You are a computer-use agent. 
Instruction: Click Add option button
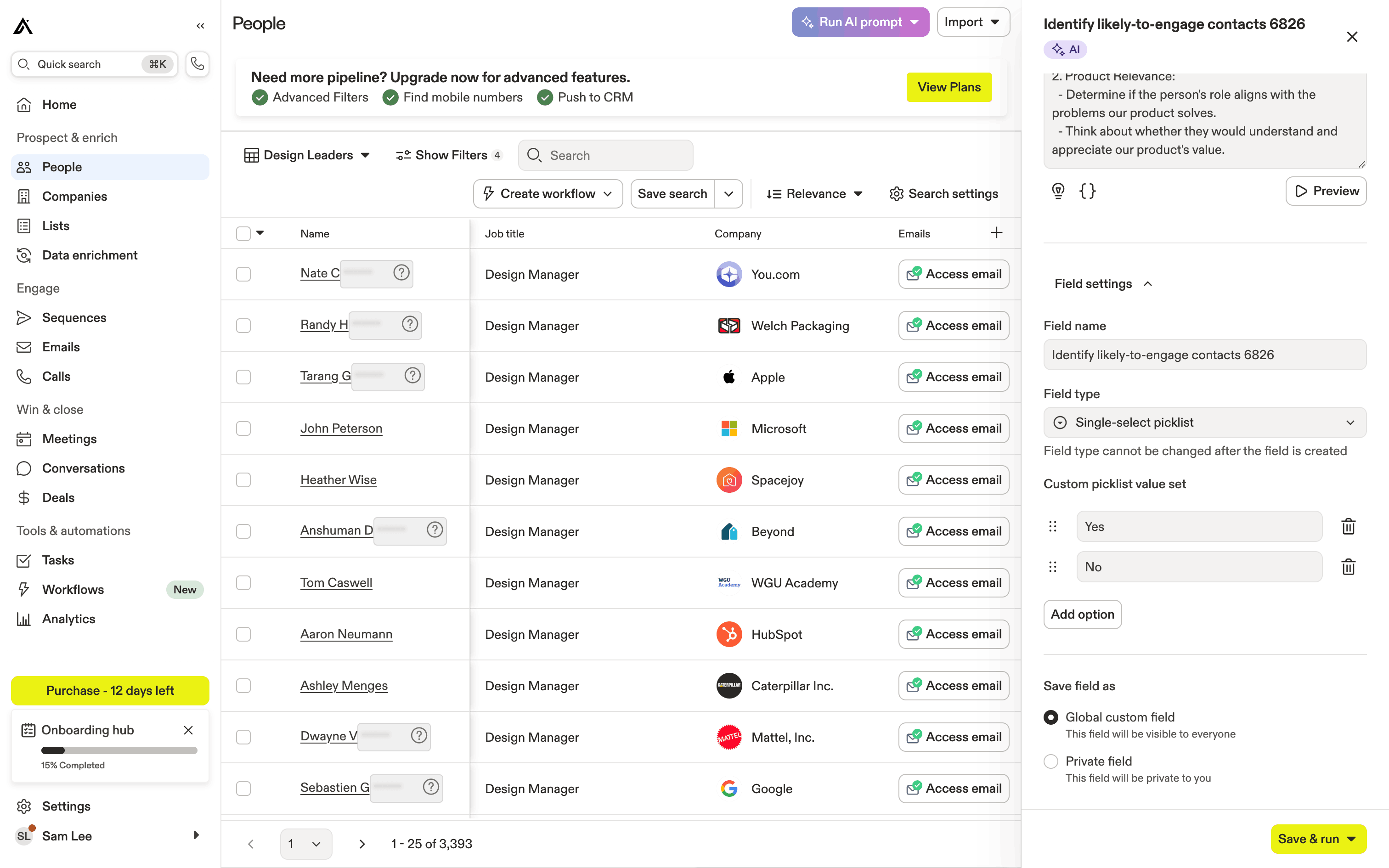point(1082,614)
